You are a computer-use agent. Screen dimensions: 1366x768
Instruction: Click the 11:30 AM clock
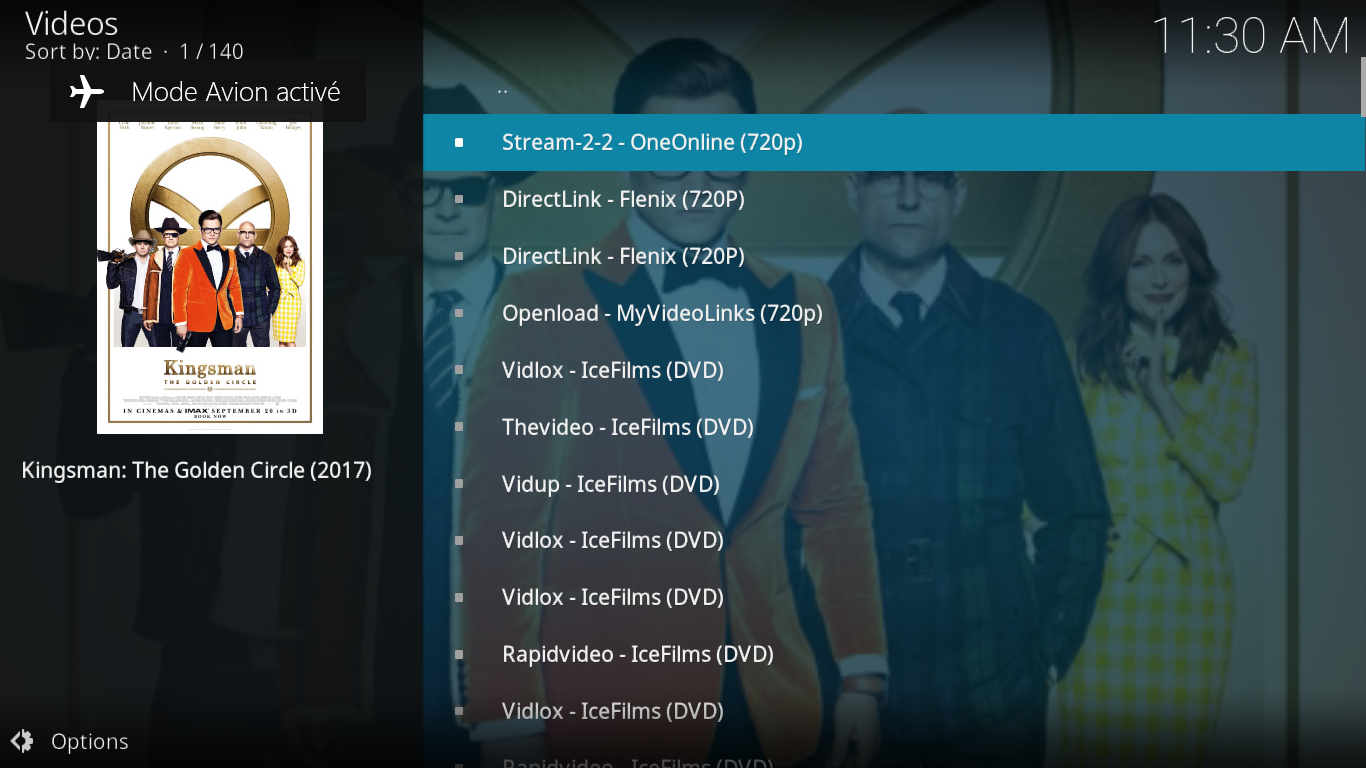click(x=1251, y=37)
